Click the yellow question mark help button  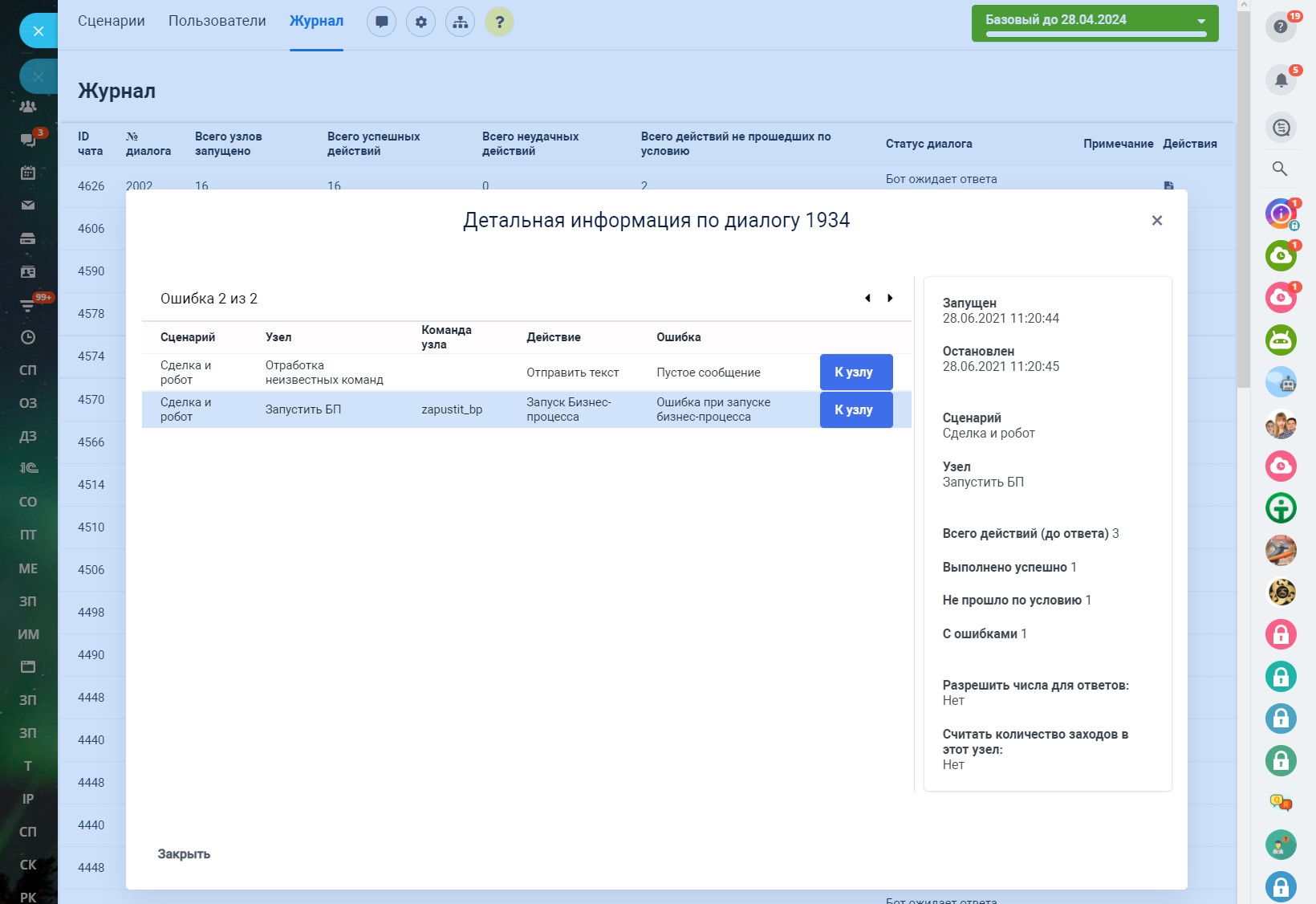tap(499, 22)
